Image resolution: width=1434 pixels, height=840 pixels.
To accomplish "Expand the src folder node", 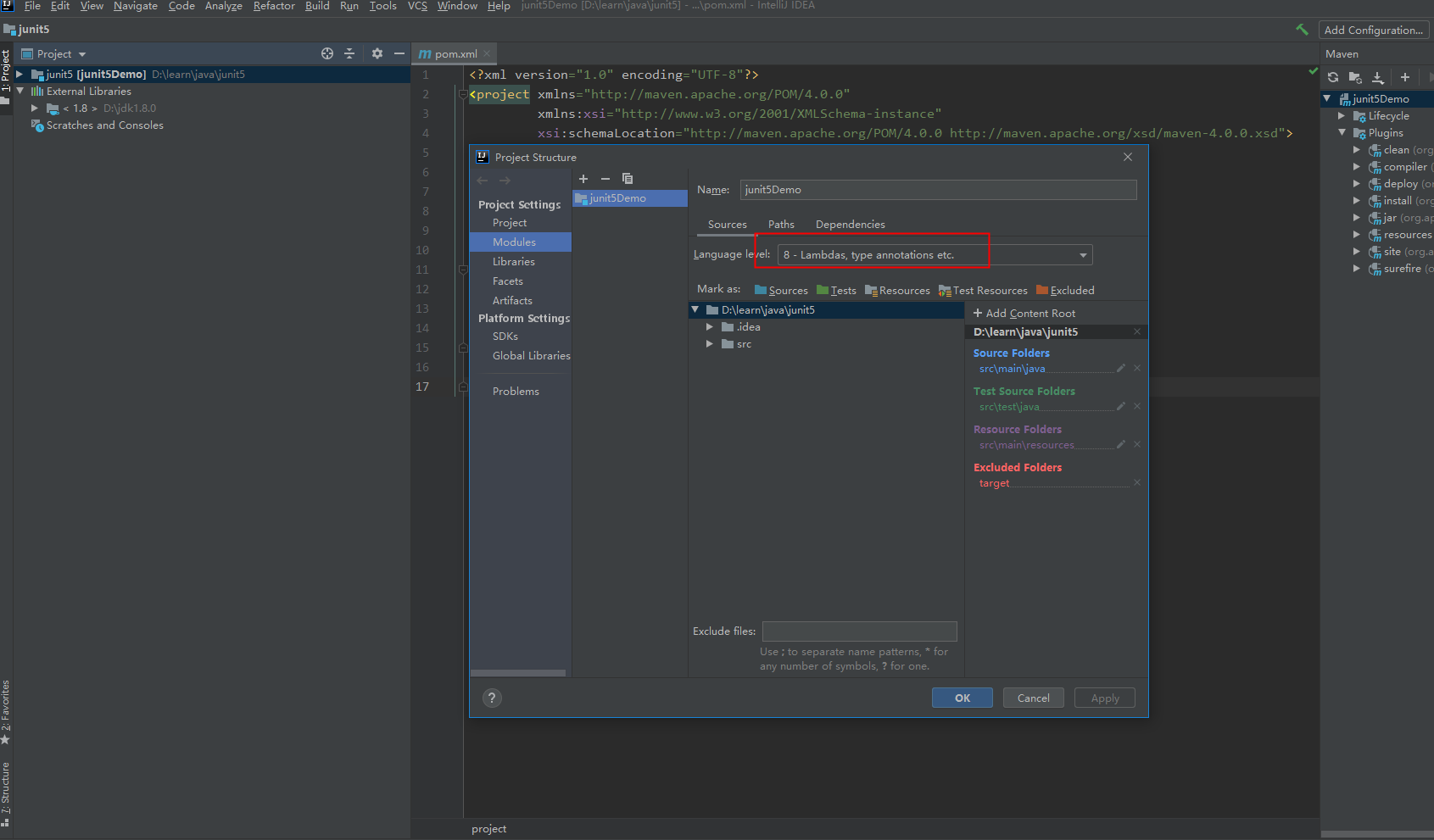I will (710, 344).
